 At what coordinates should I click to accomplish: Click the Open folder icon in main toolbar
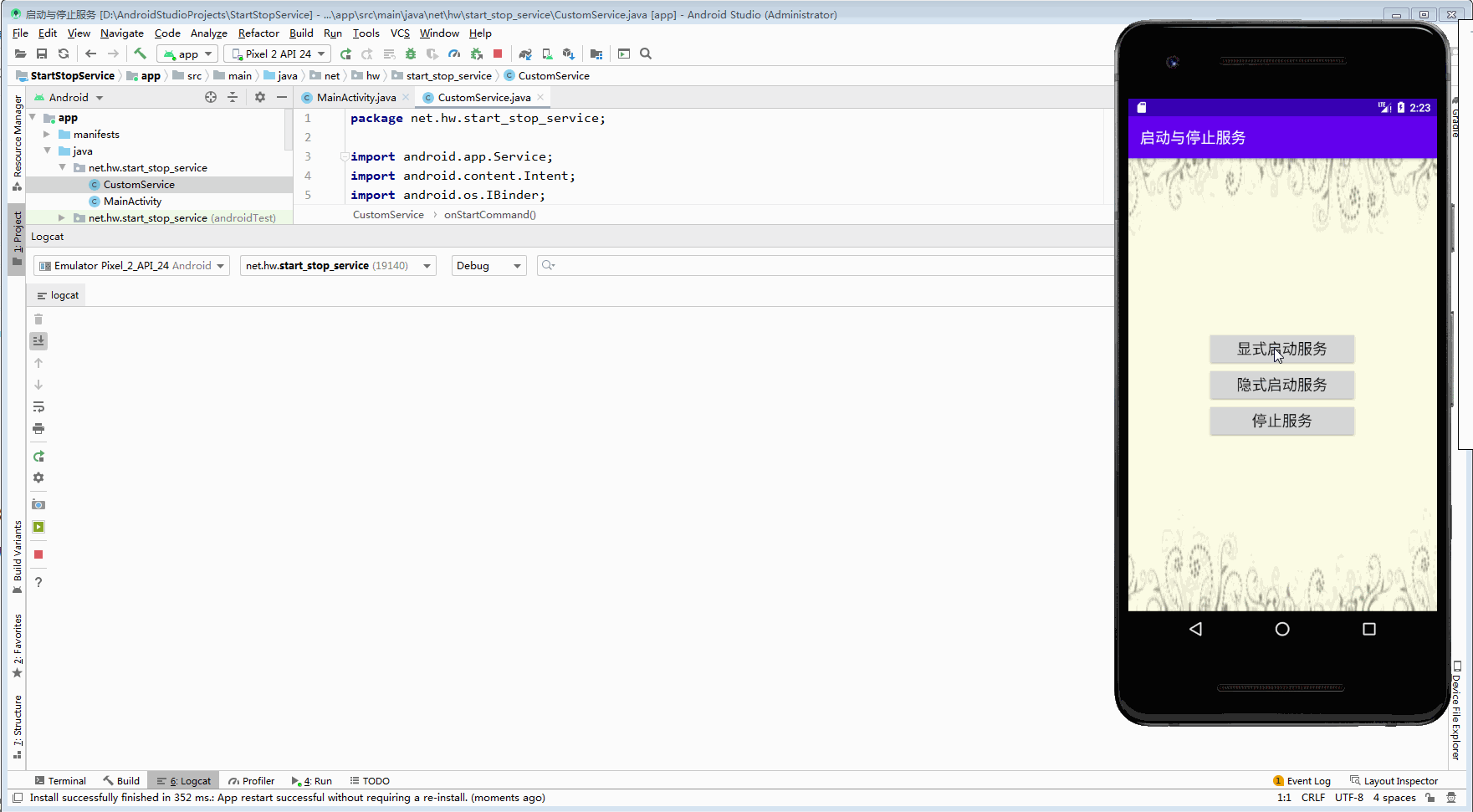click(x=20, y=54)
